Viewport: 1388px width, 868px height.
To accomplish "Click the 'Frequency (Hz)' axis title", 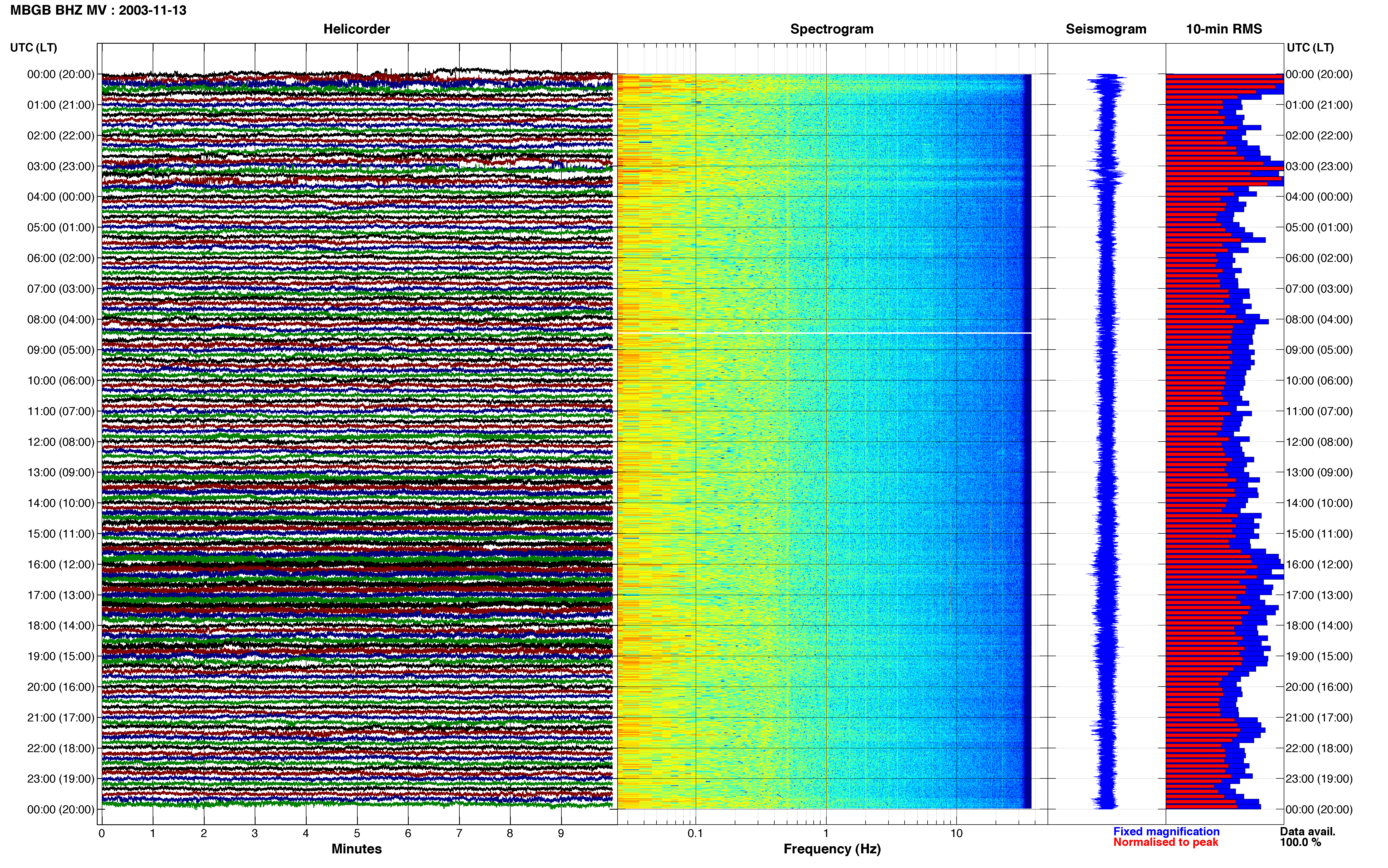I will (832, 849).
